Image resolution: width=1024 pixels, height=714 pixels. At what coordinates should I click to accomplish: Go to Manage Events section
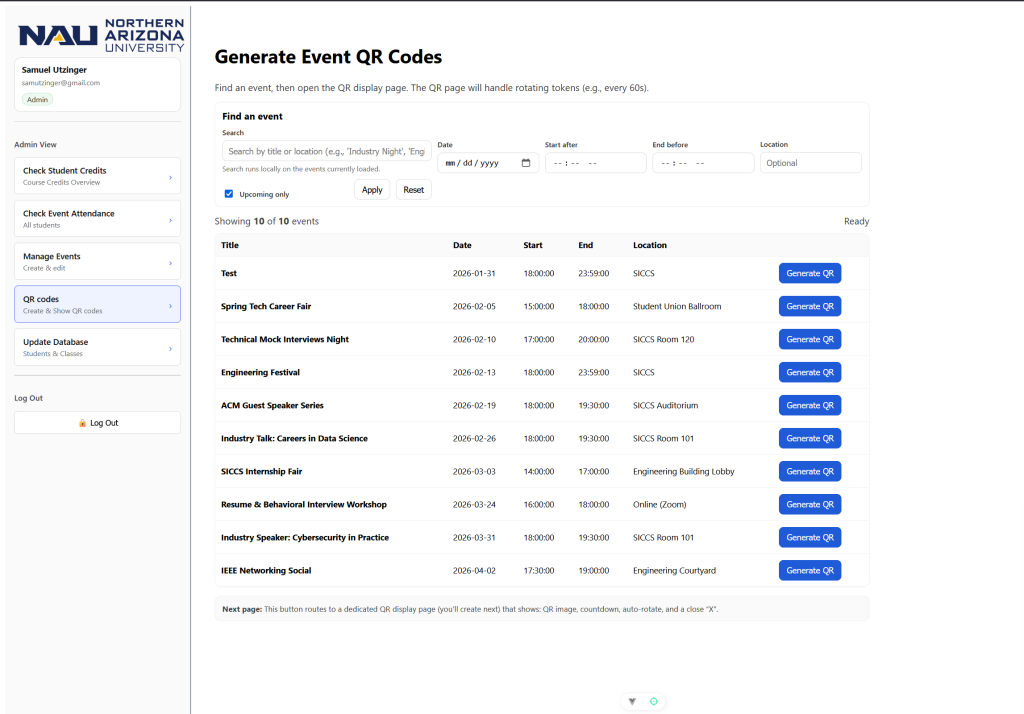click(97, 261)
